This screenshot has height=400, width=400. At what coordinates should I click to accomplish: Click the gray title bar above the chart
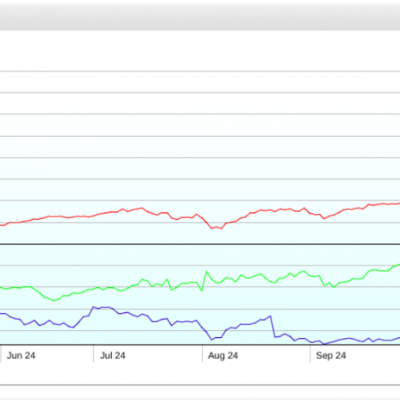200,17
